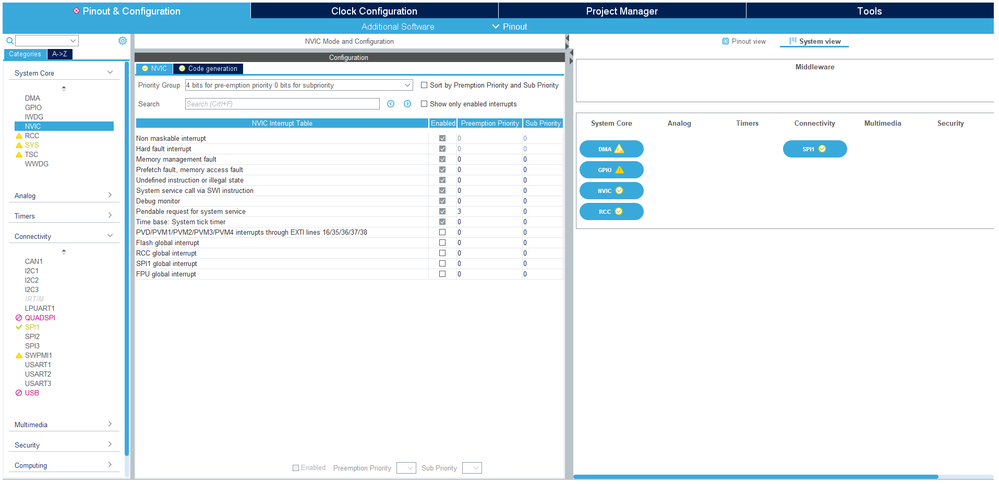
Task: Click the search magnifier icon in sidebar
Action: pos(10,41)
